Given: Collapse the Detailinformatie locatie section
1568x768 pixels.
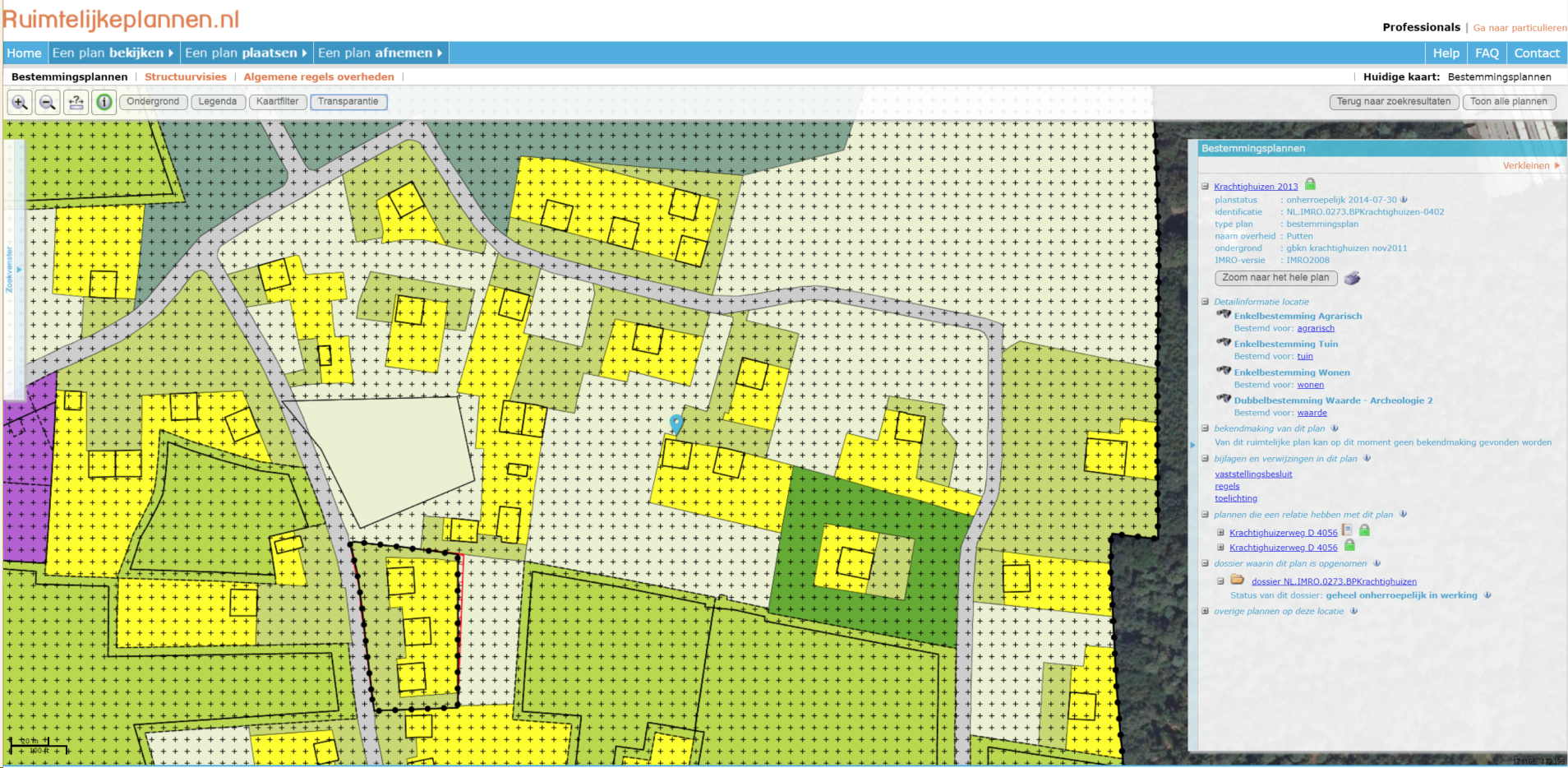Looking at the screenshot, I should pos(1203,301).
